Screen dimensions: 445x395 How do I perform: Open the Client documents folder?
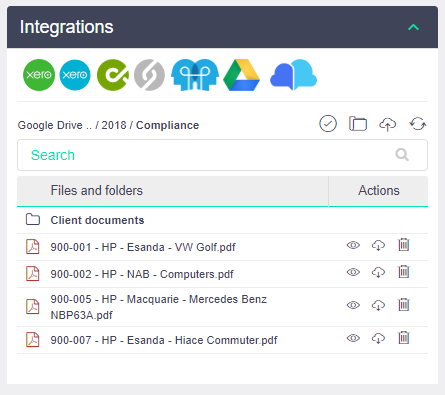97,220
